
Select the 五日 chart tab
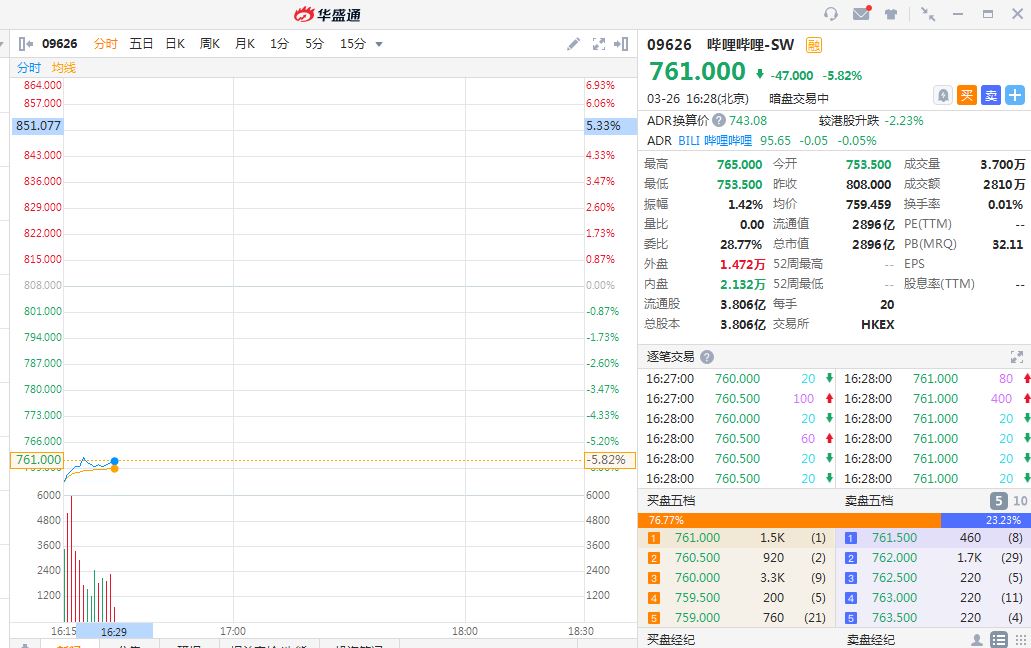(141, 44)
